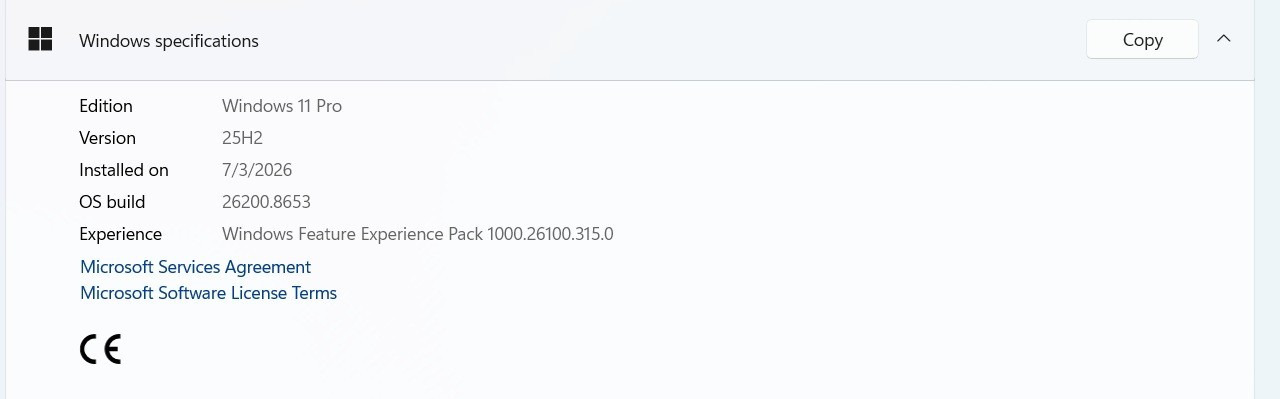Viewport: 1280px width, 399px height.
Task: Click the Windows specifications header title
Action: [169, 41]
